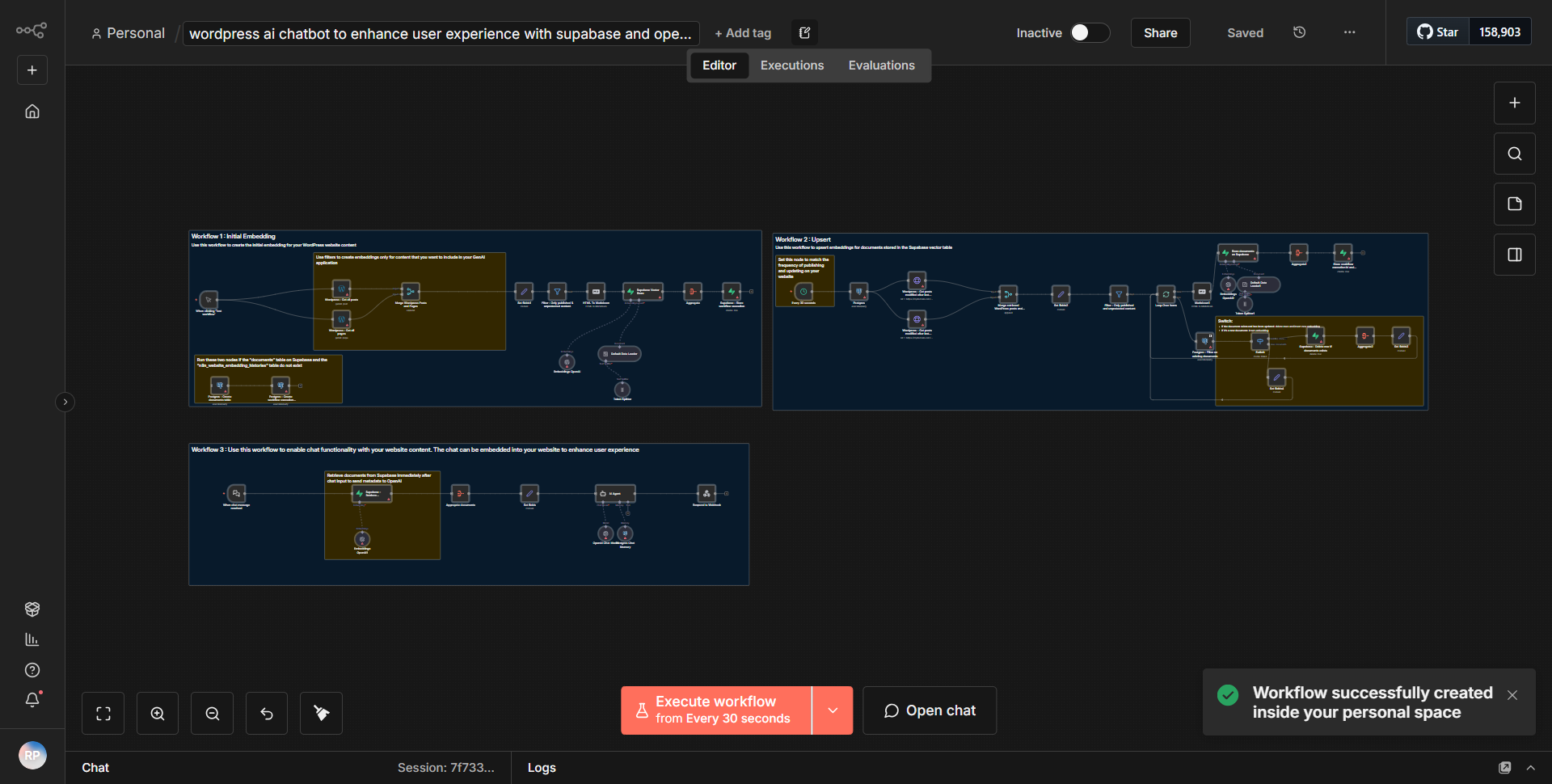This screenshot has height=784, width=1552.
Task: Select Token Splitter node in Workflow 1
Action: [x=622, y=390]
